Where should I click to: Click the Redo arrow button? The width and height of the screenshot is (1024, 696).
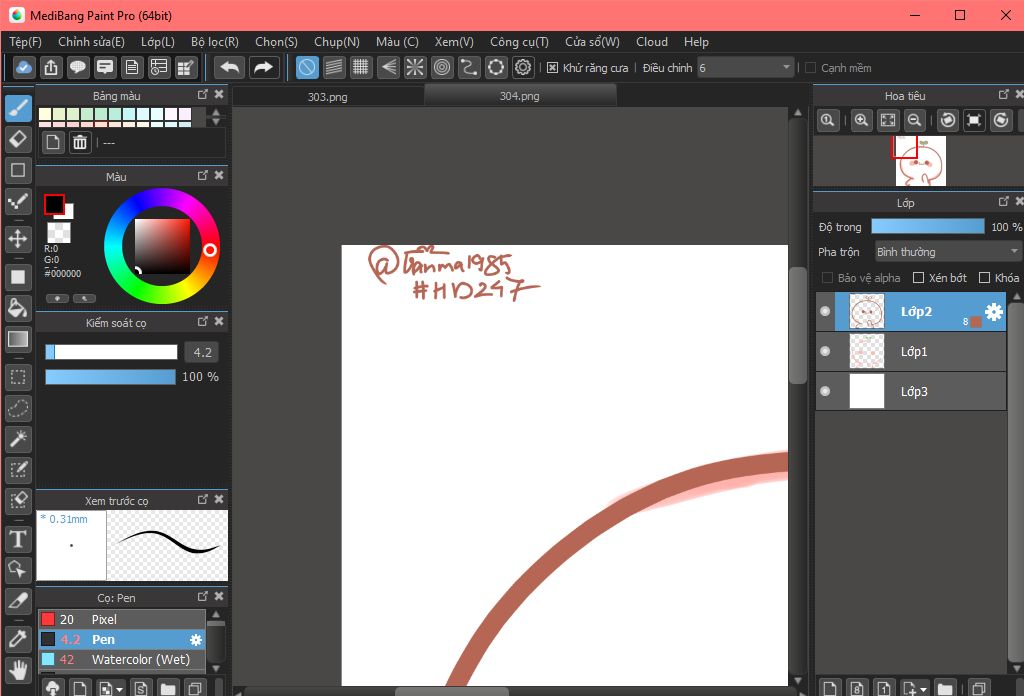263,67
